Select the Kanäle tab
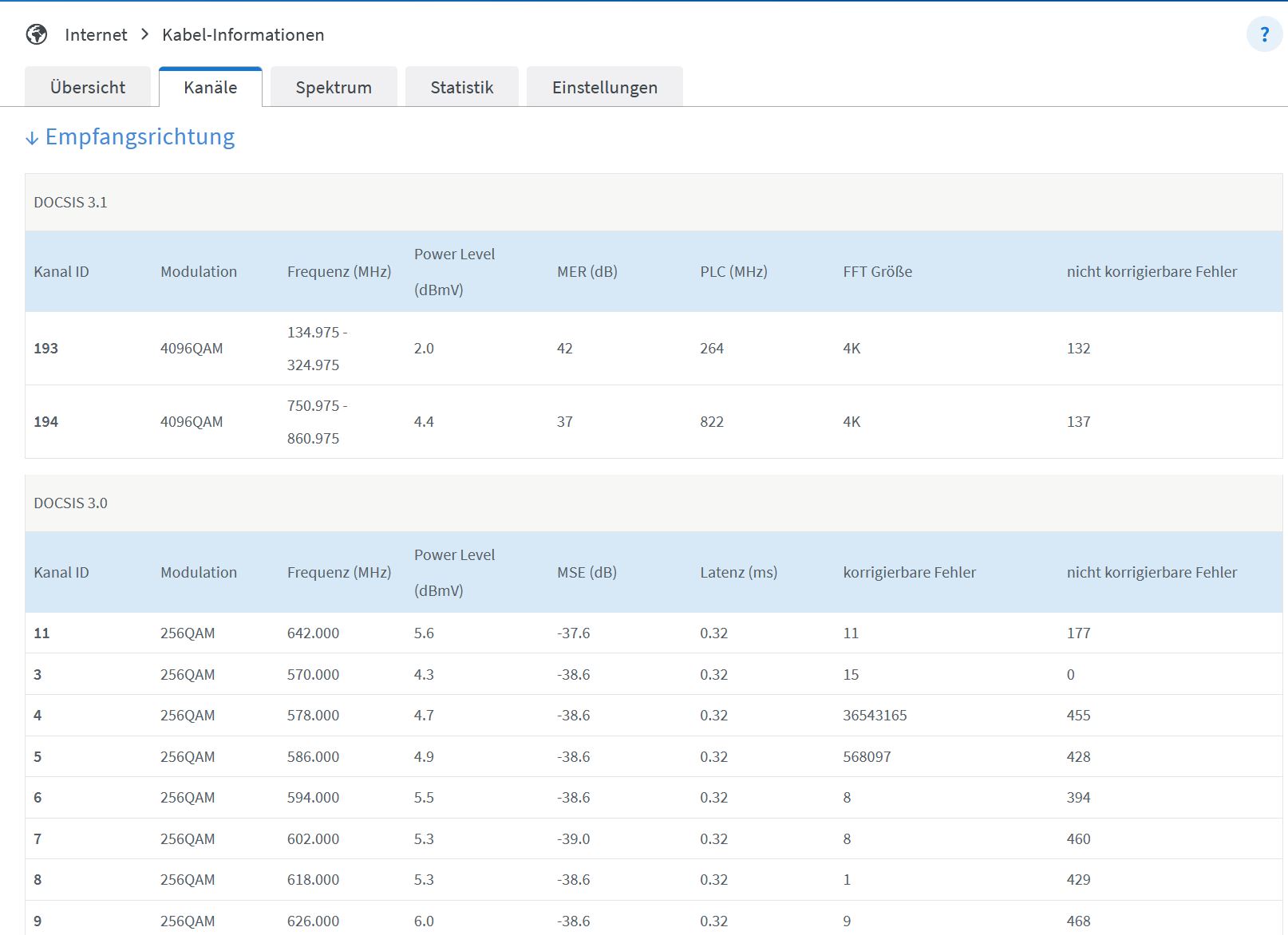This screenshot has width=1288, height=935. pyautogui.click(x=211, y=87)
